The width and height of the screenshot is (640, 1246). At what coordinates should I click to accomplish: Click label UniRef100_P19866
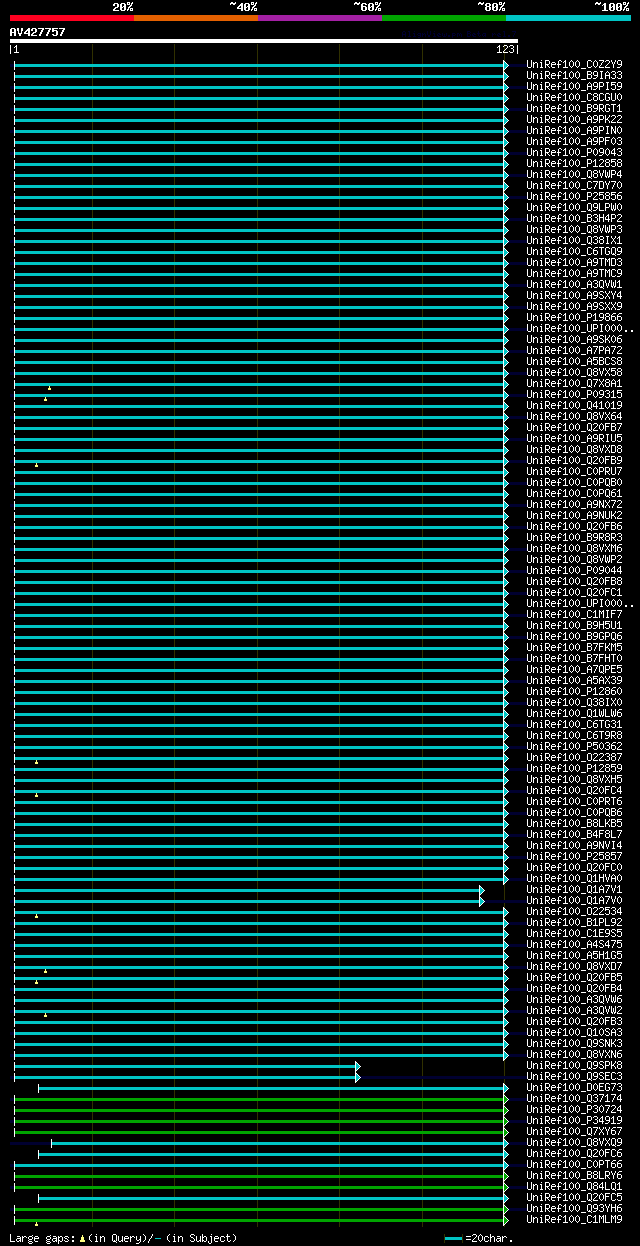click(574, 317)
